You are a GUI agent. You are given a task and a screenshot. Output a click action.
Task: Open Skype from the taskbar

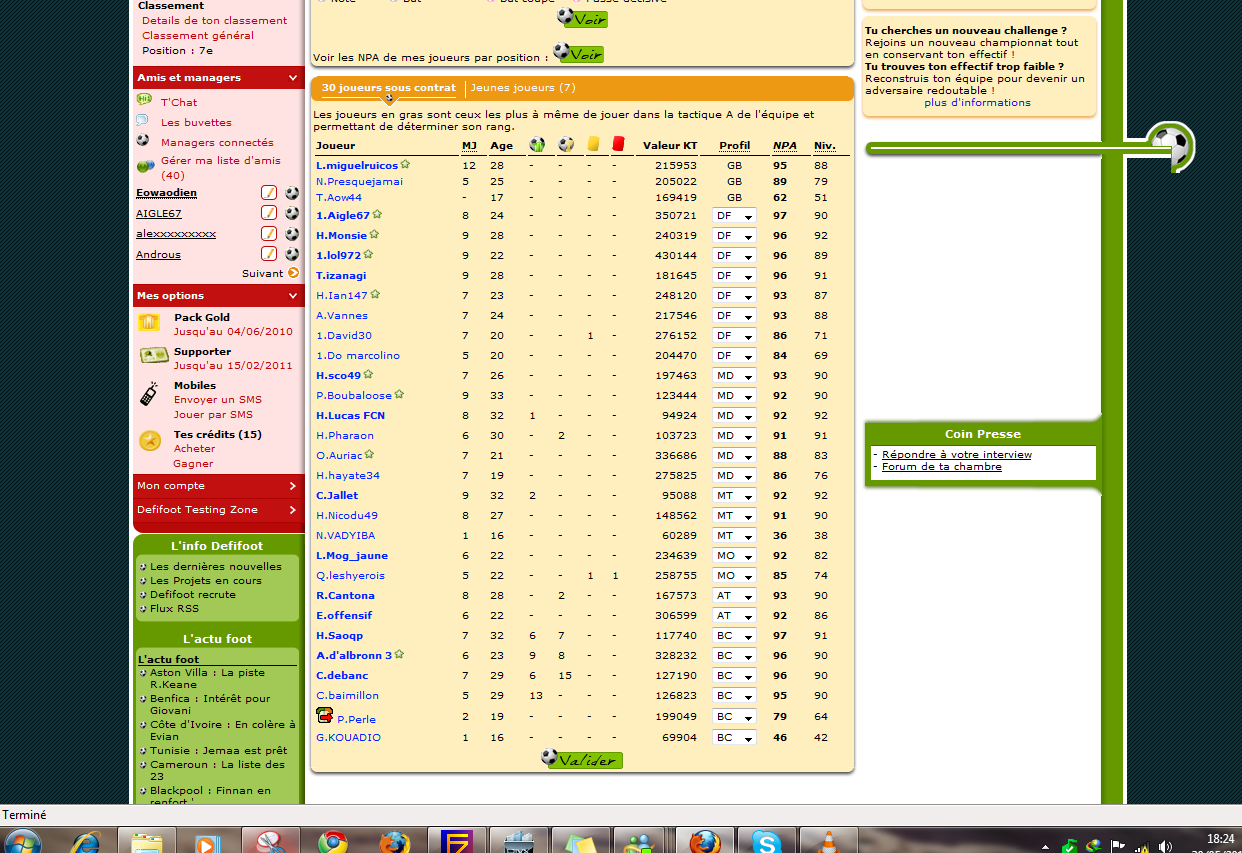[x=768, y=843]
